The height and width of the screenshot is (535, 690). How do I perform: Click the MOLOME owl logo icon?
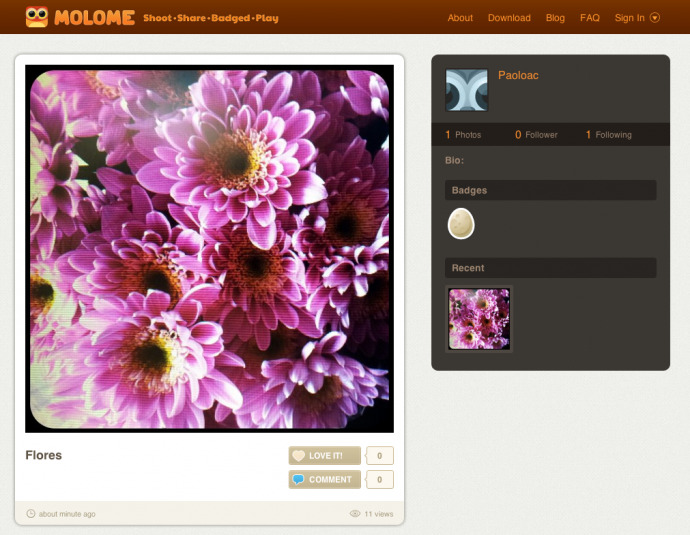37,17
